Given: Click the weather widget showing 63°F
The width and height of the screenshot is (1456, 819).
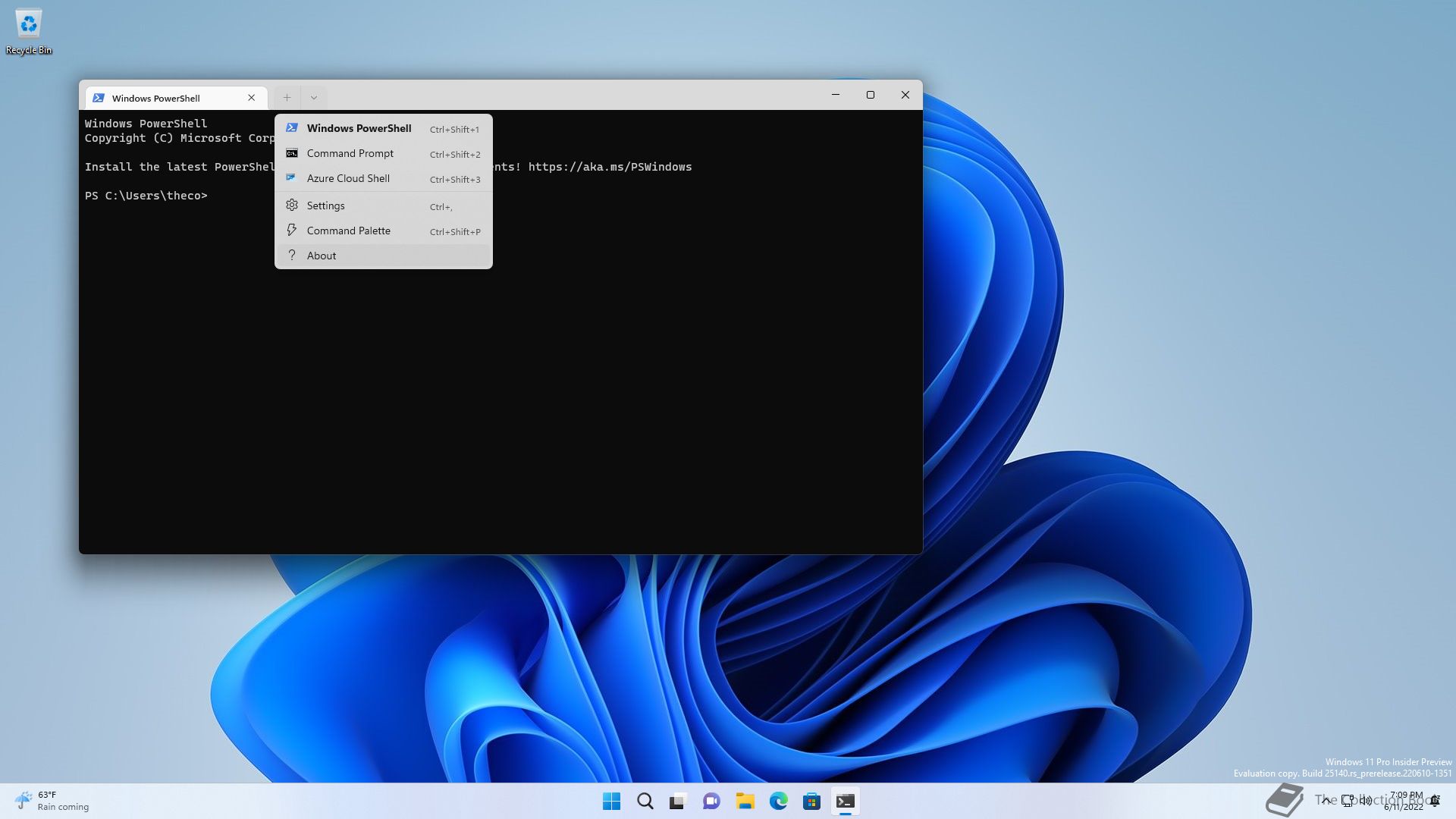Looking at the screenshot, I should tap(52, 801).
